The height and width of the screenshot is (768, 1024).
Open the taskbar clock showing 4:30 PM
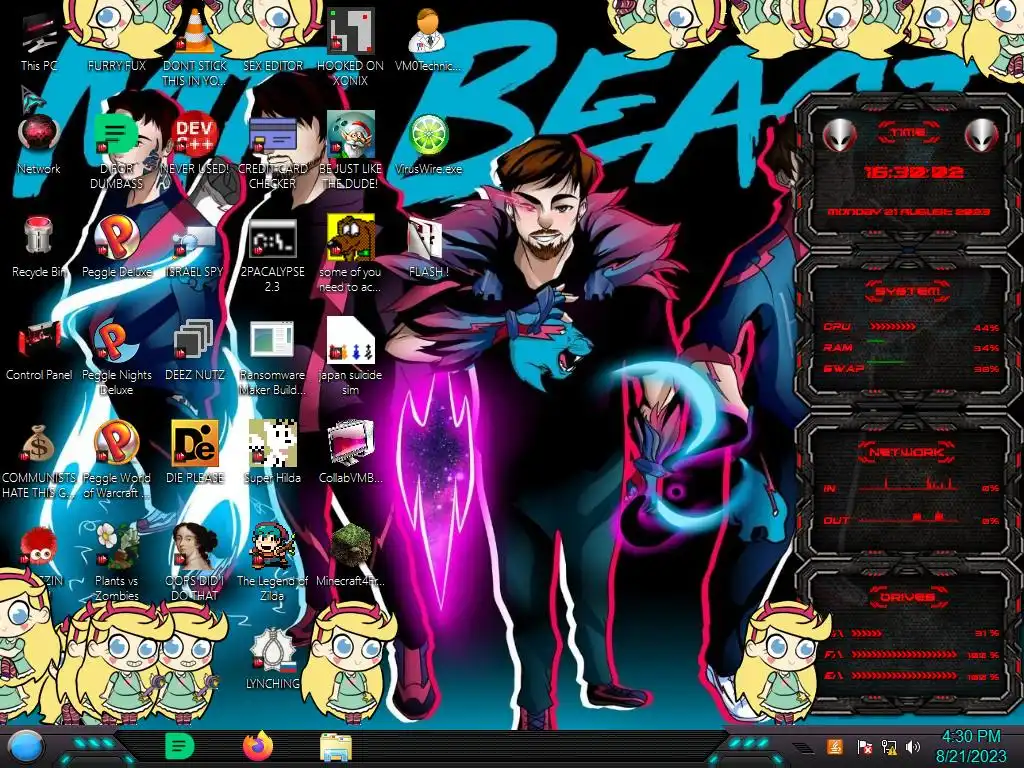[971, 746]
